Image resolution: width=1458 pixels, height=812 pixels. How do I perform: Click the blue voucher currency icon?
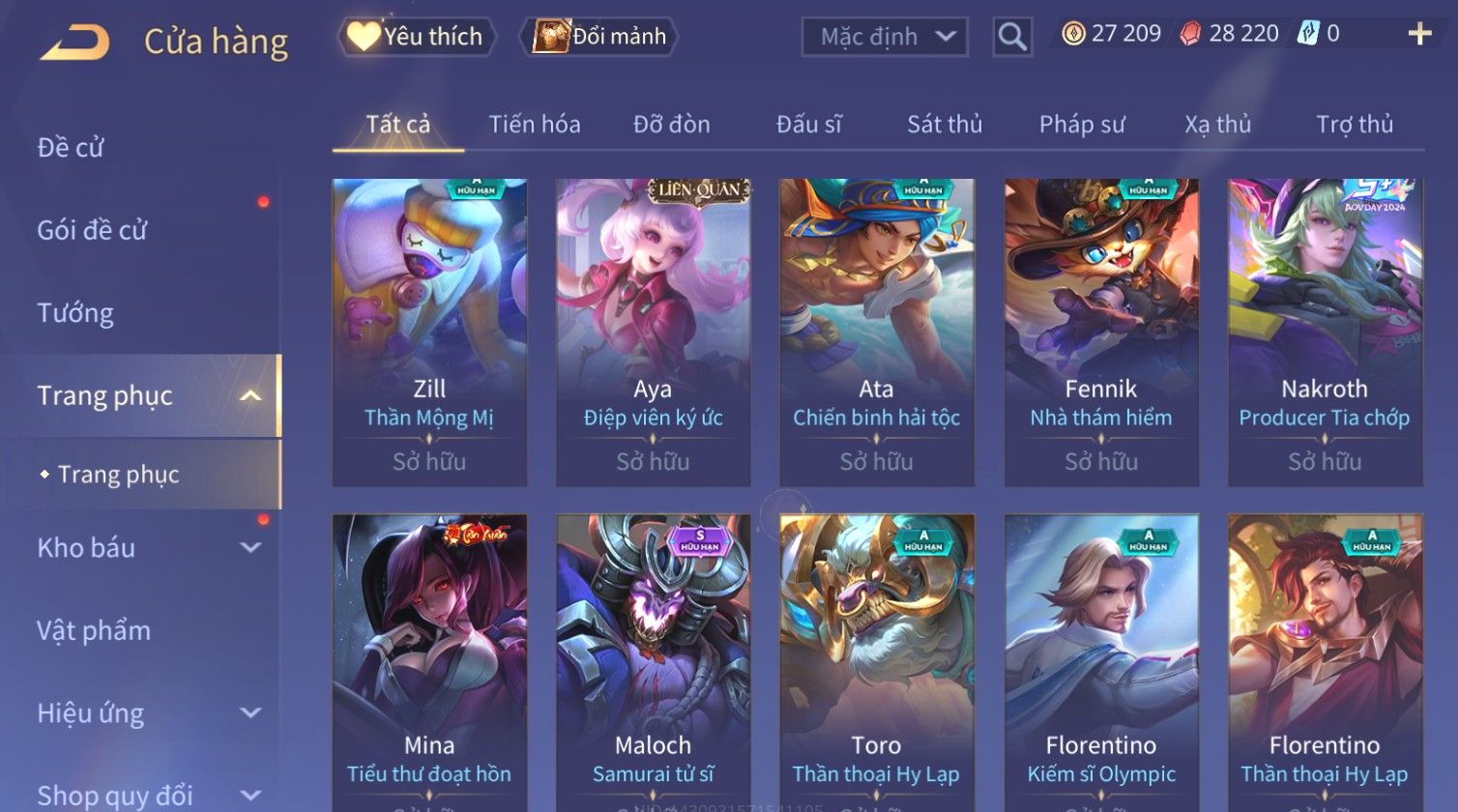coord(1309,34)
